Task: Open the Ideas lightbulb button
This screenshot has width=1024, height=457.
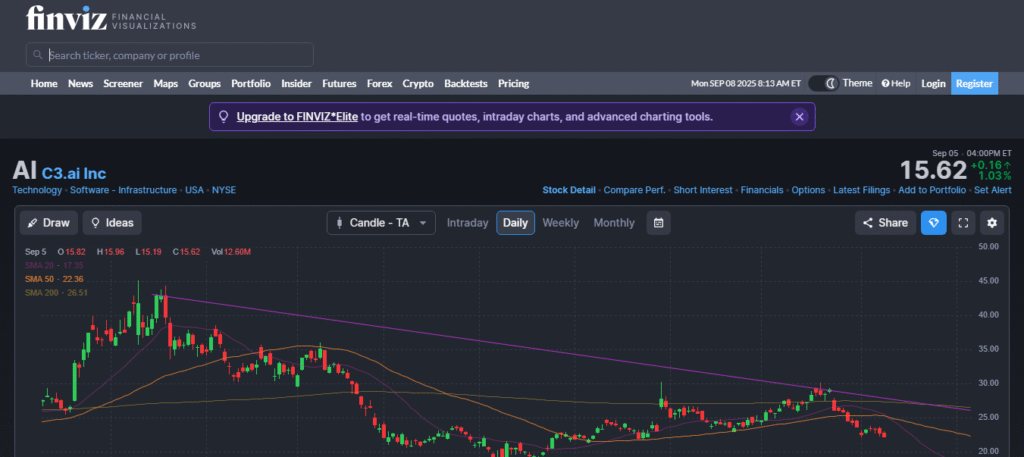Action: click(x=112, y=223)
